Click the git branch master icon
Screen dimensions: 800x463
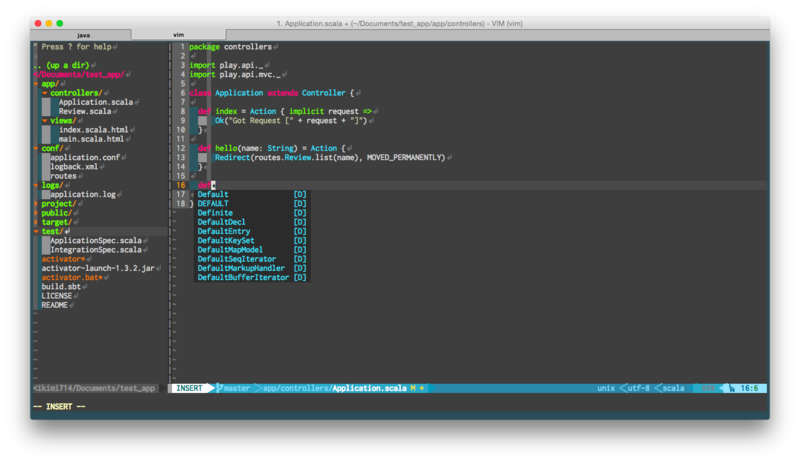click(x=219, y=388)
